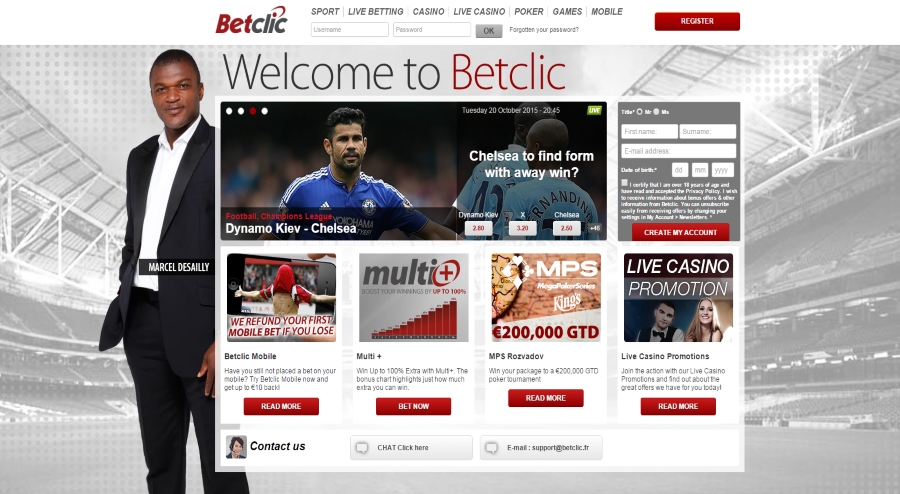Click the red REGISTER button
This screenshot has width=900, height=494.
(697, 21)
